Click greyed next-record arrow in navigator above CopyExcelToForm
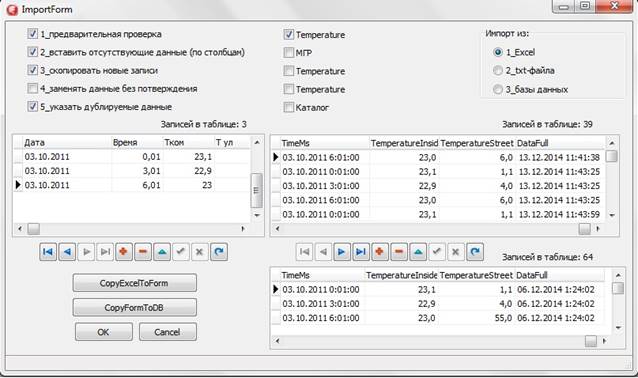The image size is (638, 378). point(86,252)
